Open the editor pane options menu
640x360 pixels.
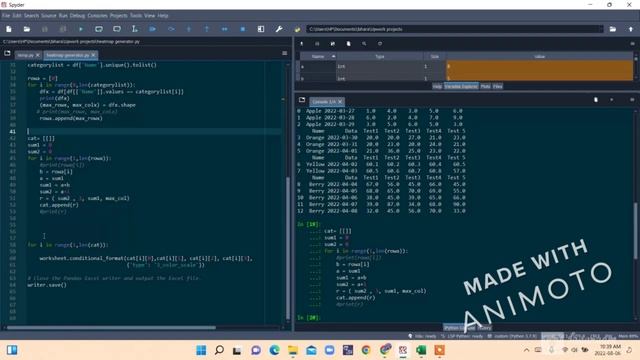tap(284, 53)
